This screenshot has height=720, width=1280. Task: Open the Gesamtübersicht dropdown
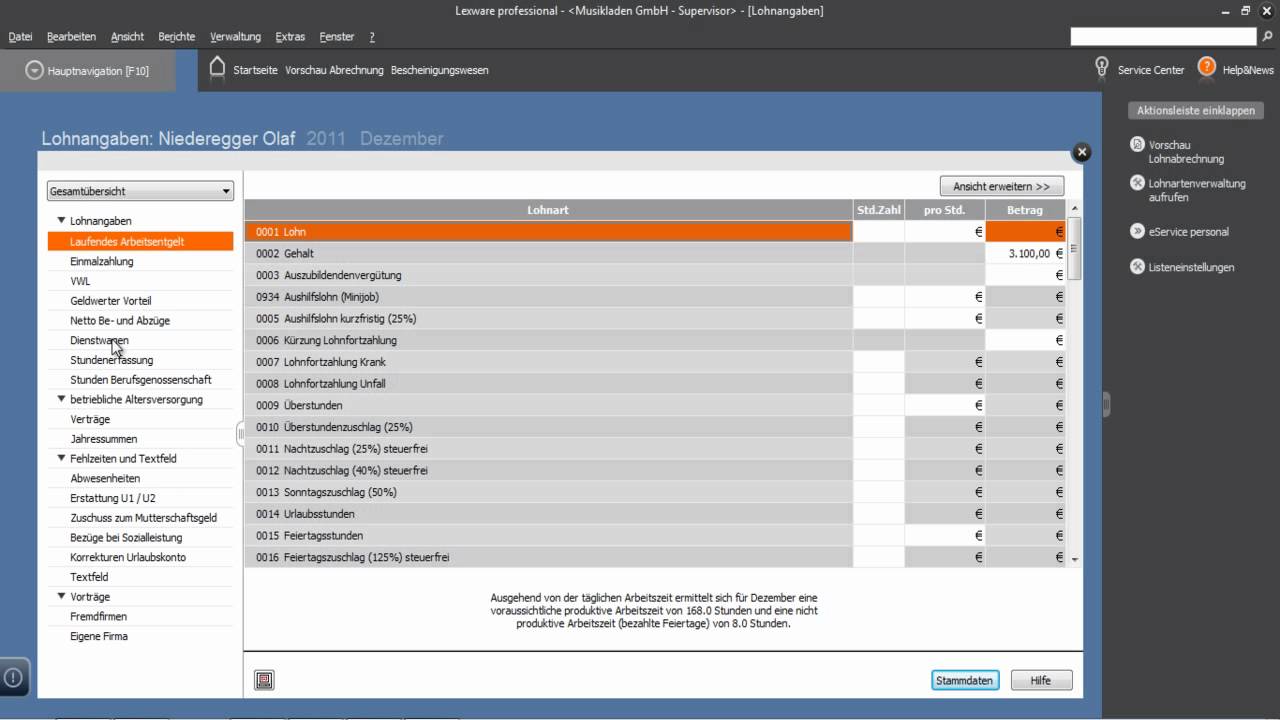[x=140, y=191]
